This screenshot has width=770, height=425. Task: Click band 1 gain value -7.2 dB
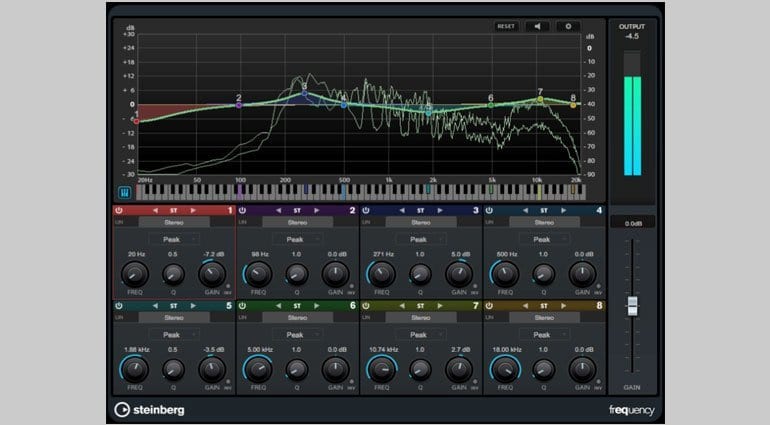point(214,255)
